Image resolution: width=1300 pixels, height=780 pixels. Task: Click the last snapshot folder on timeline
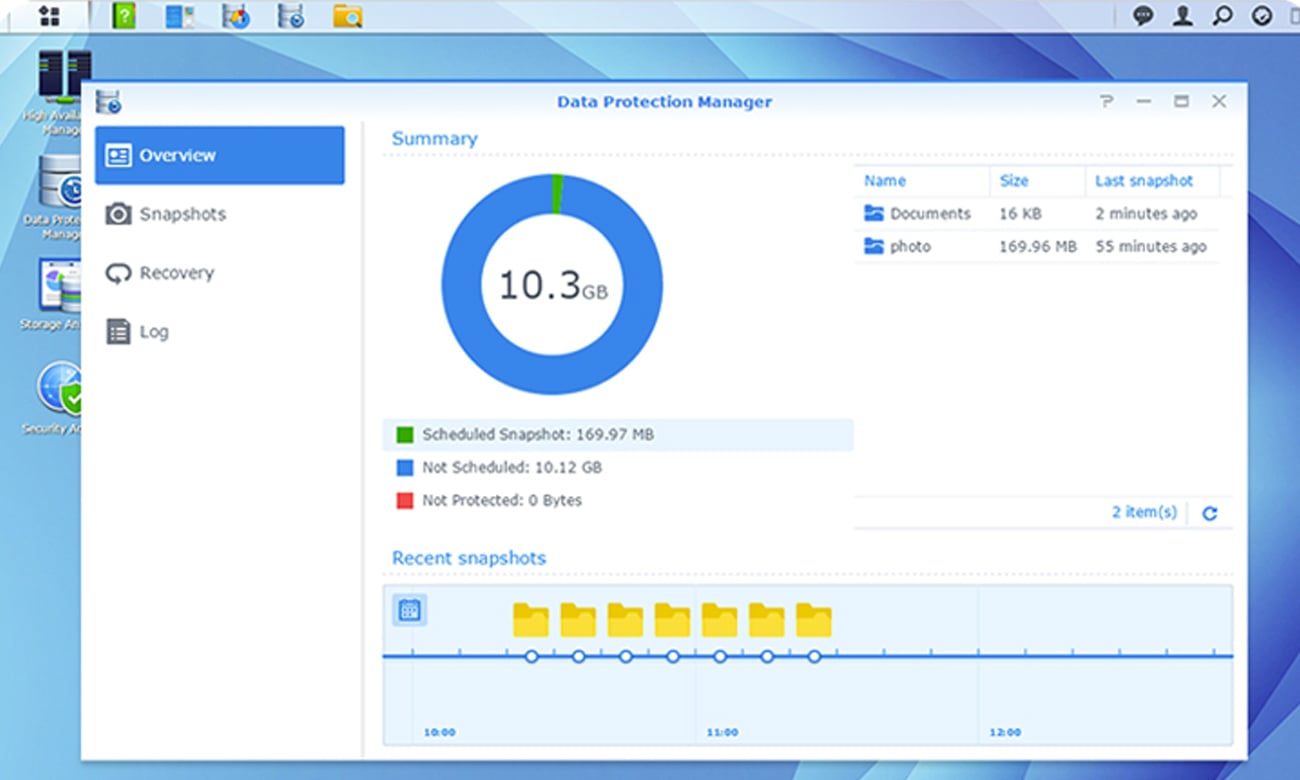pyautogui.click(x=814, y=620)
